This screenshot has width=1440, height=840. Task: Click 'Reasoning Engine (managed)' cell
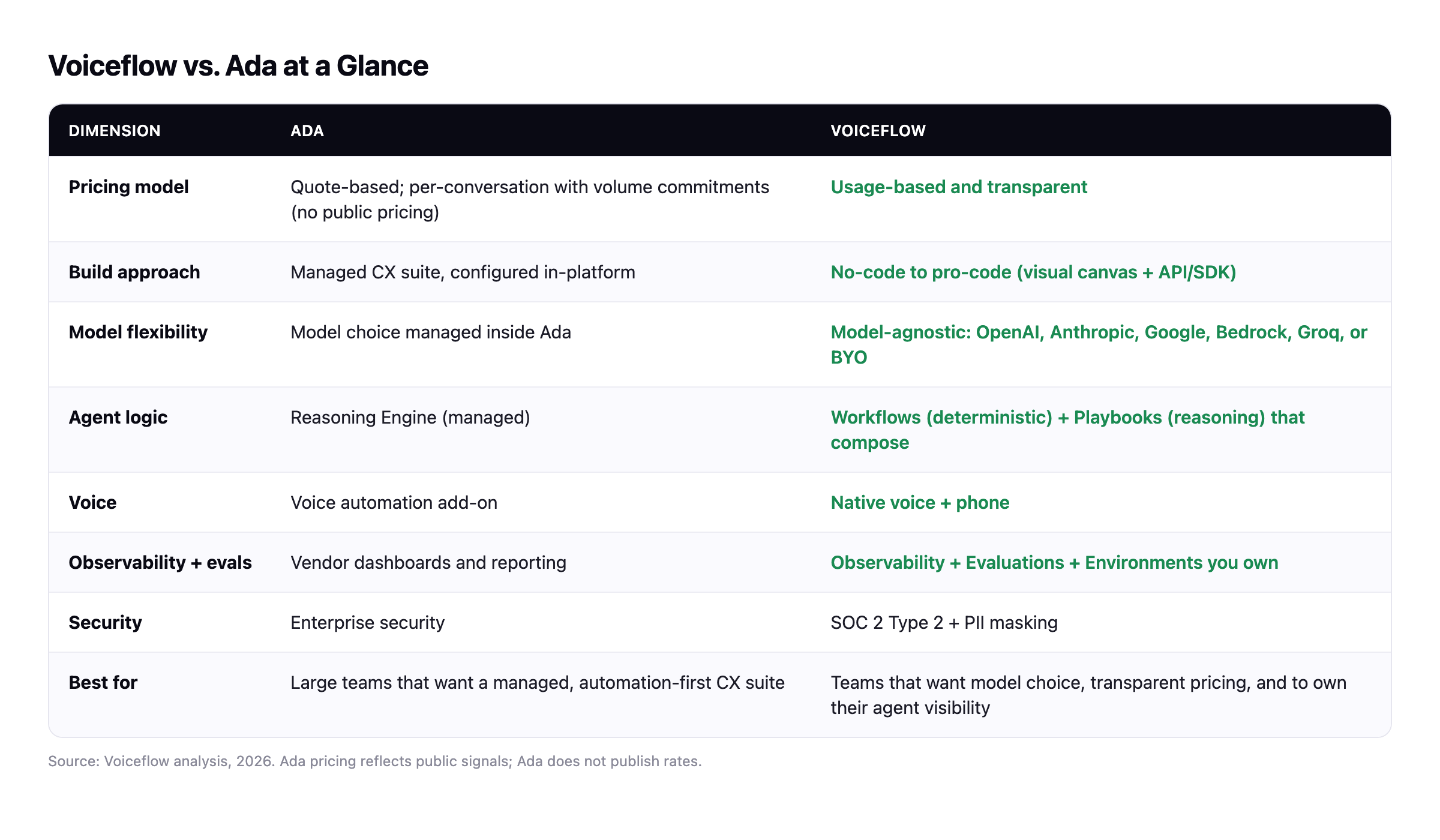point(410,418)
